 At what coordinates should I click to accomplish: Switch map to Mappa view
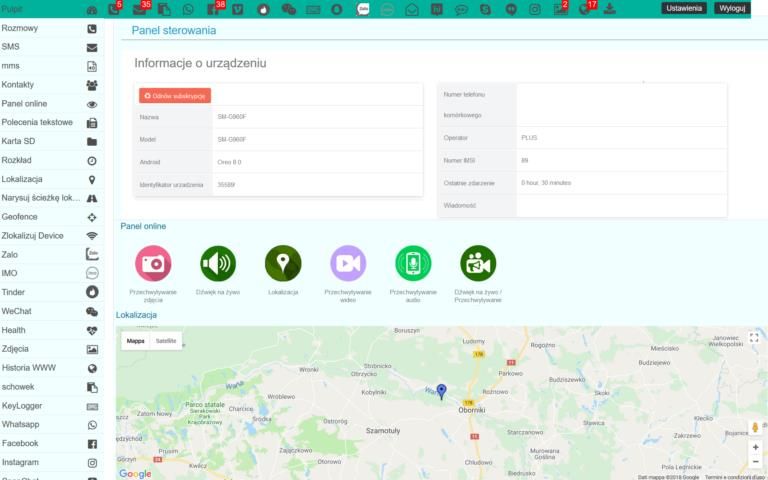[x=136, y=341]
